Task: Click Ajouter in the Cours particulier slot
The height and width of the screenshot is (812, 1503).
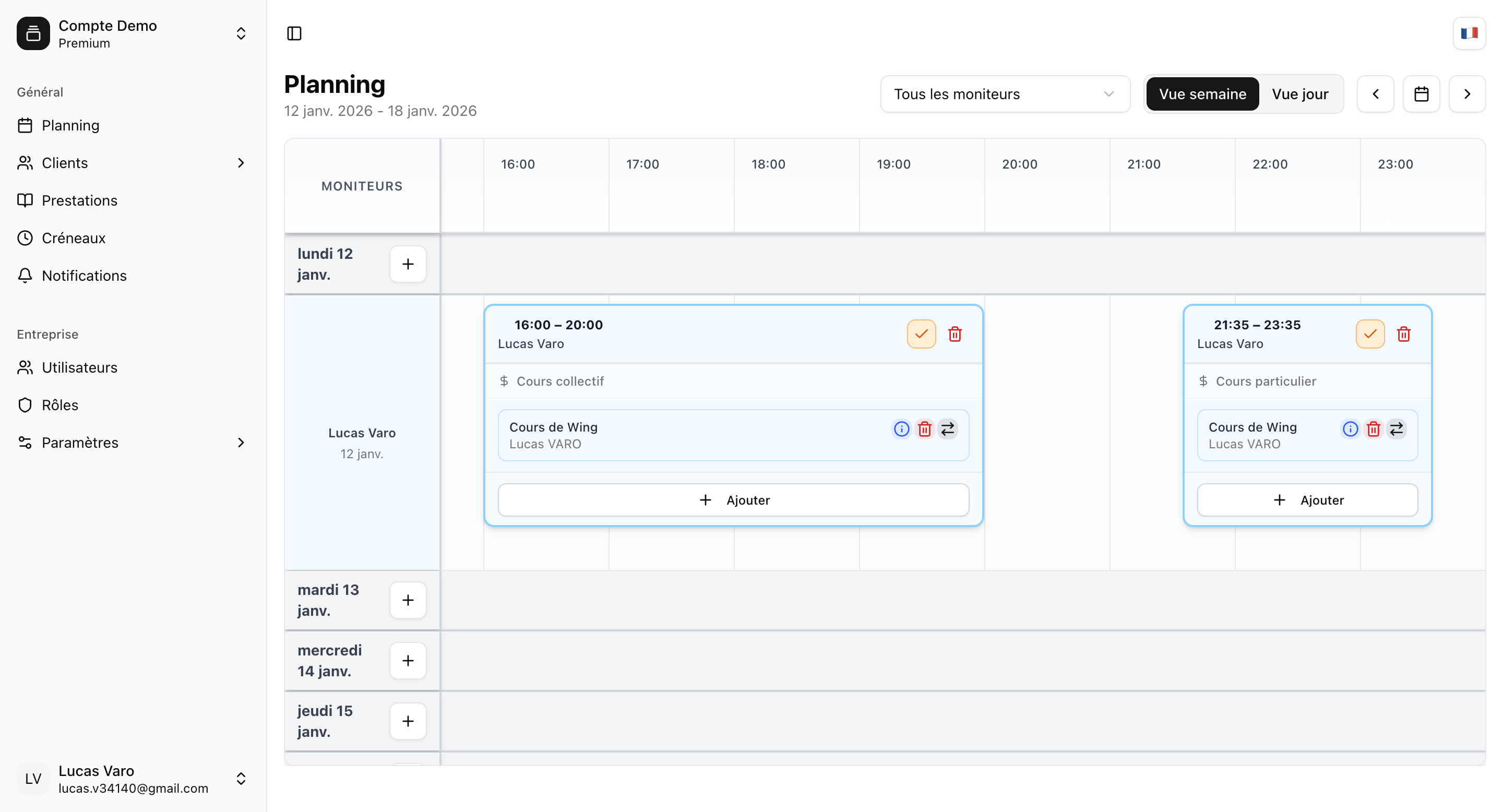Action: 1307,500
